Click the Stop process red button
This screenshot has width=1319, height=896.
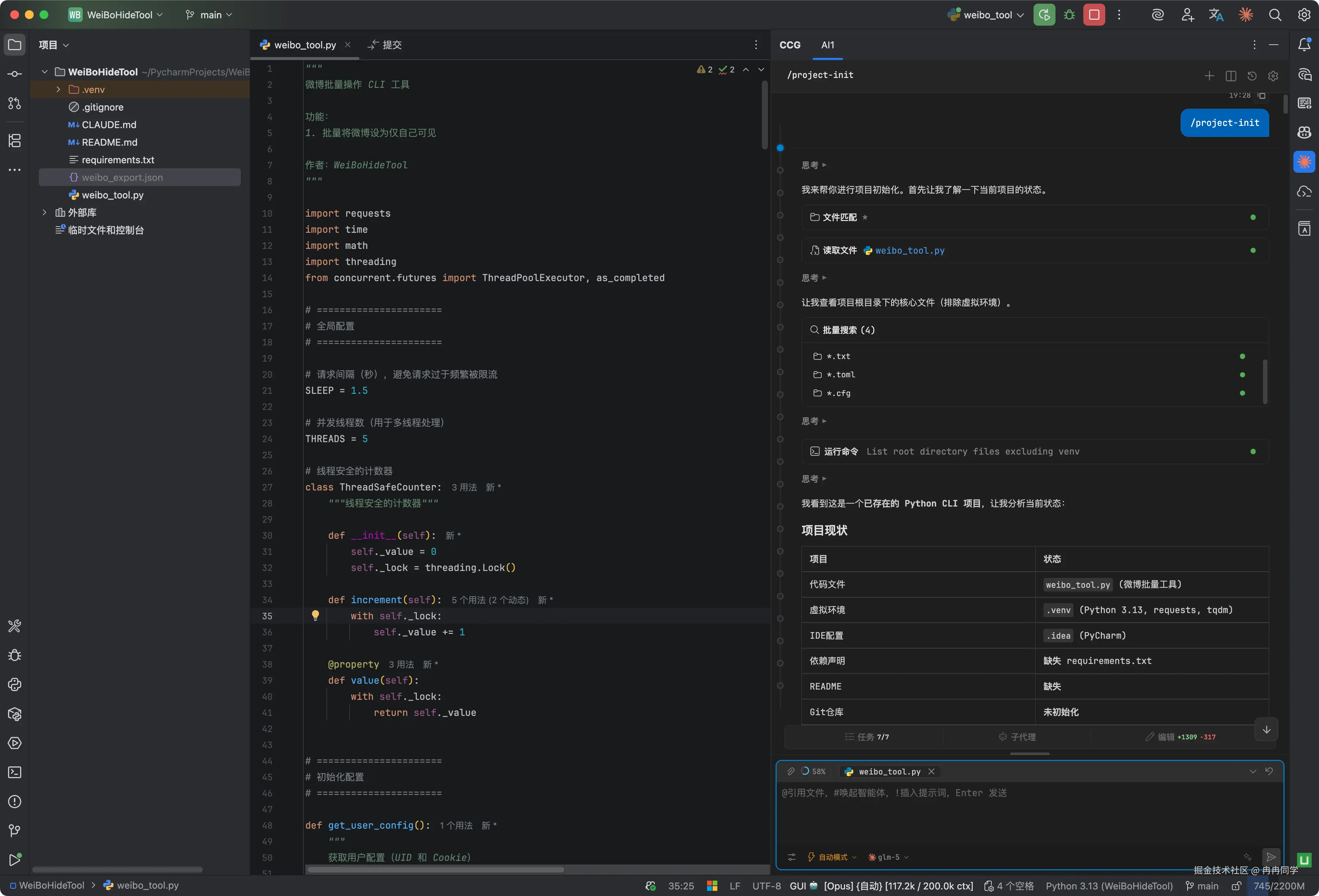pos(1094,15)
